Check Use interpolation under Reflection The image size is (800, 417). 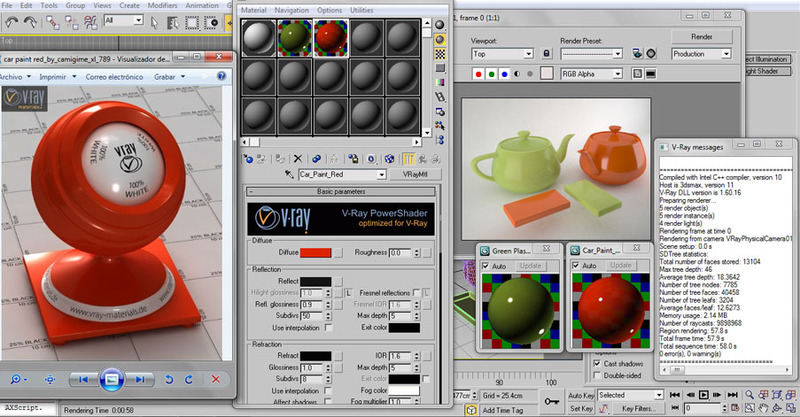[x=329, y=328]
